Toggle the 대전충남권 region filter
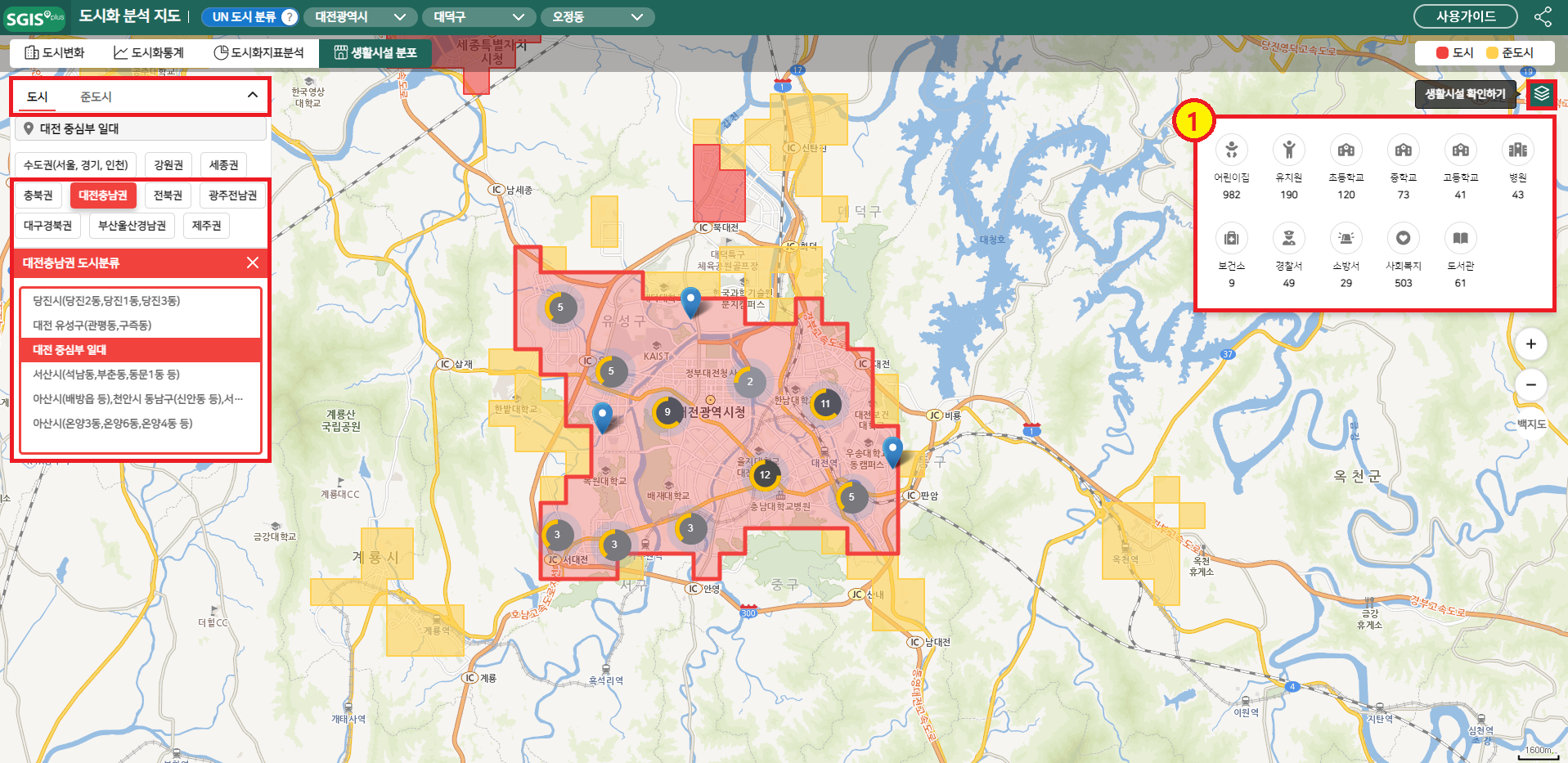 click(x=103, y=195)
